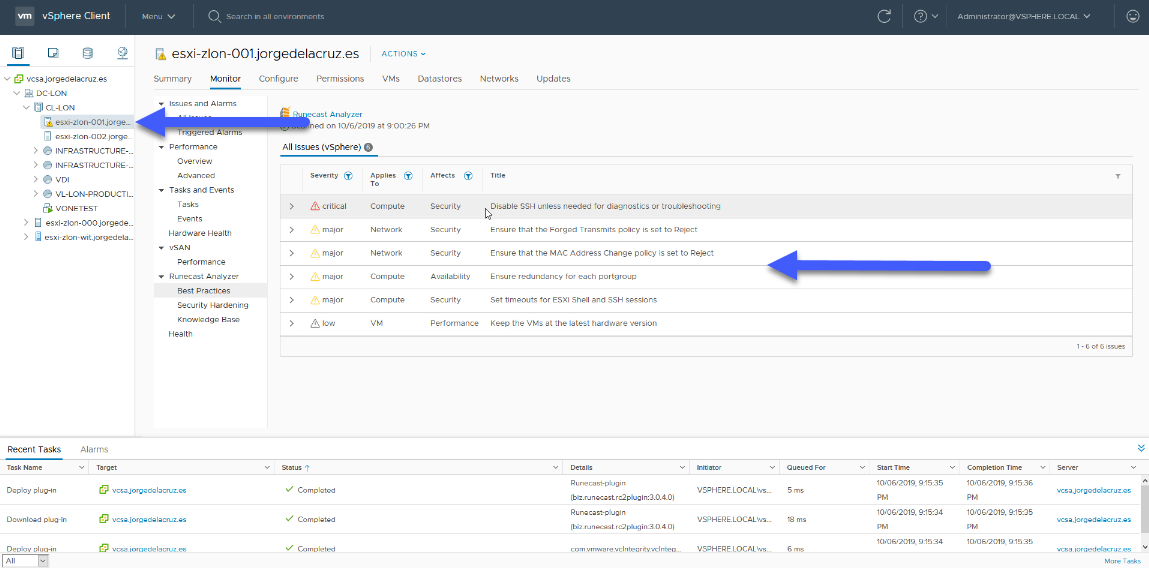Switch to the Updates tab
This screenshot has width=1149, height=568.
click(553, 78)
